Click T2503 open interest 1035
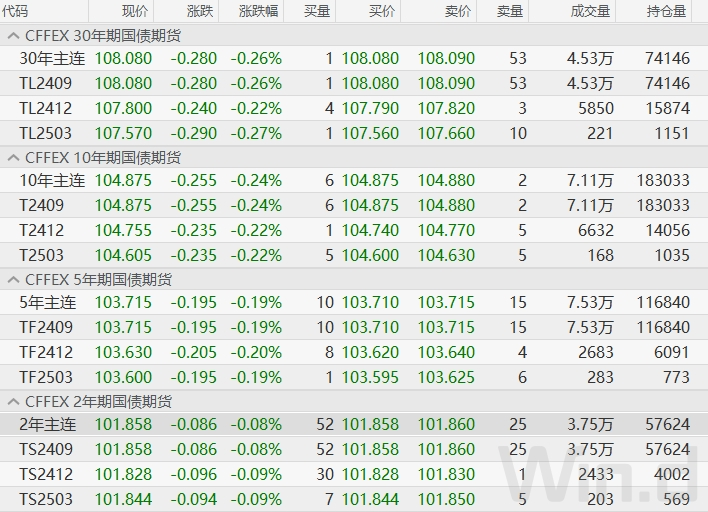 [672, 255]
